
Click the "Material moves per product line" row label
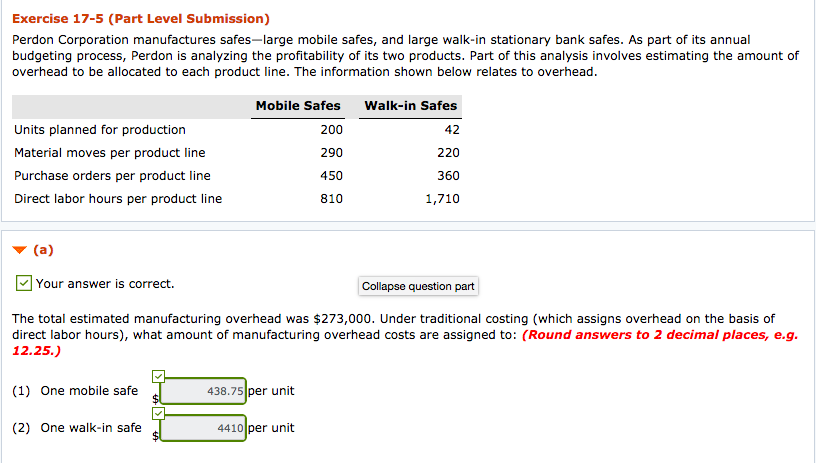click(110, 153)
